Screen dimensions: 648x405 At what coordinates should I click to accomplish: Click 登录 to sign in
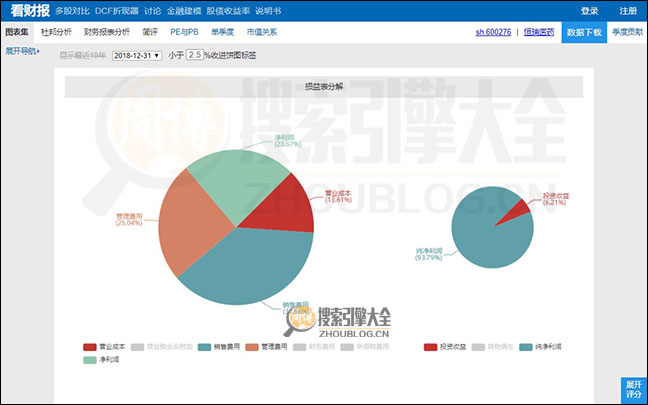click(589, 11)
